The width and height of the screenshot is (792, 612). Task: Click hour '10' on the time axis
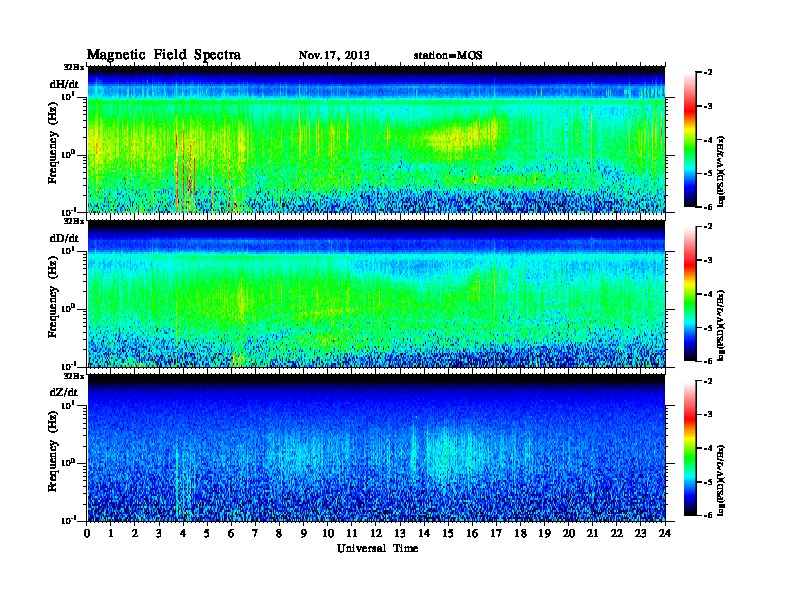point(328,533)
